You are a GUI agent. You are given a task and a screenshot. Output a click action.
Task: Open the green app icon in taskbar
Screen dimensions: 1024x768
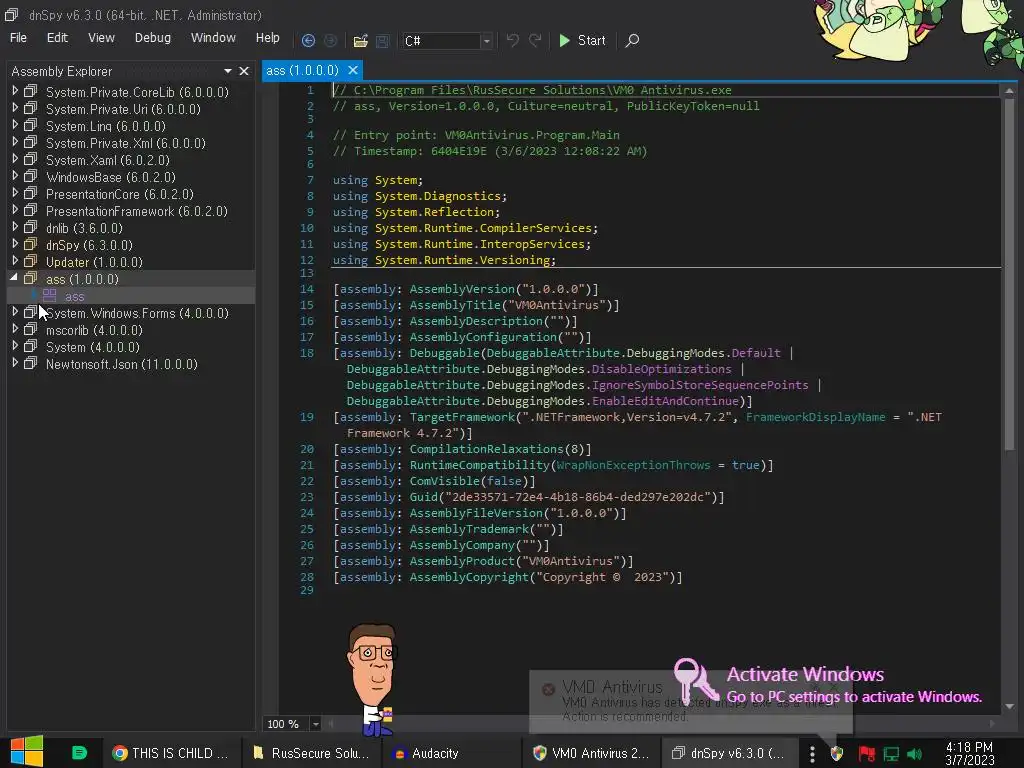(x=79, y=753)
